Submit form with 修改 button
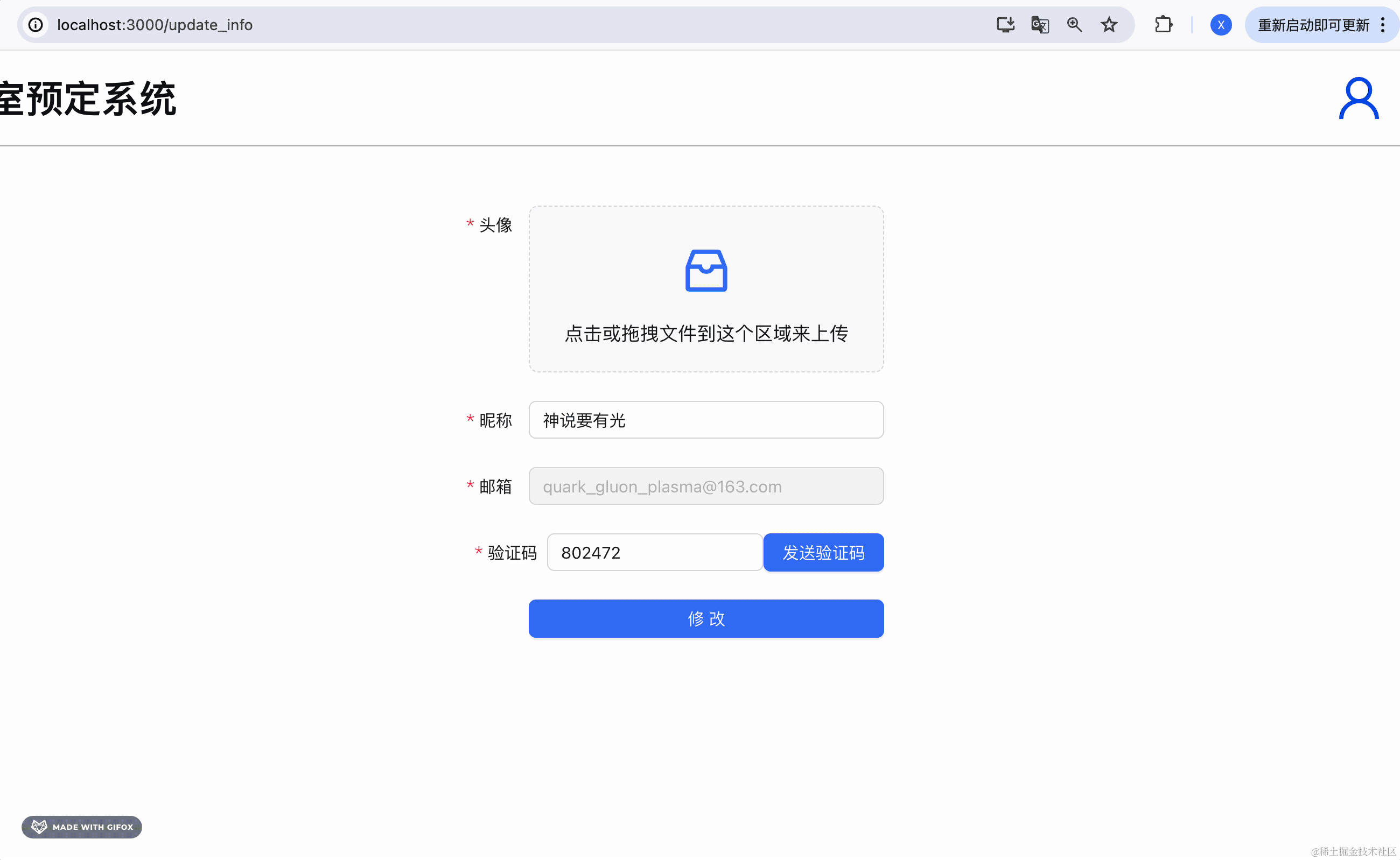The image size is (1400, 860). pos(706,618)
